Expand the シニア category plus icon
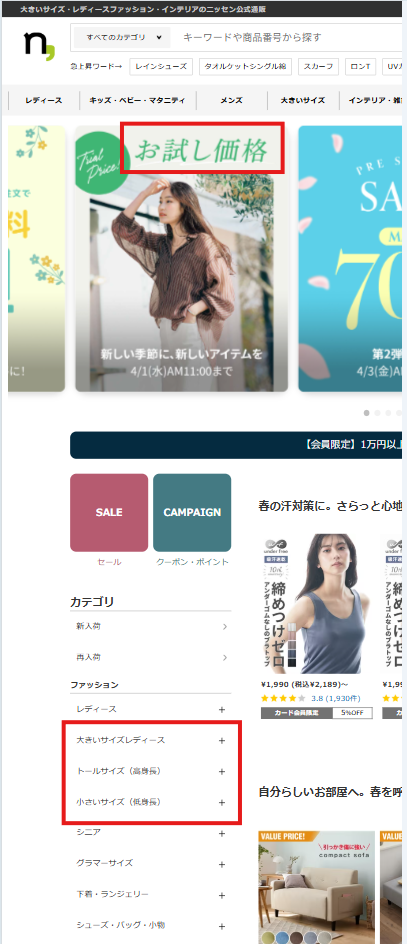Image resolution: width=407 pixels, height=944 pixels. [222, 834]
